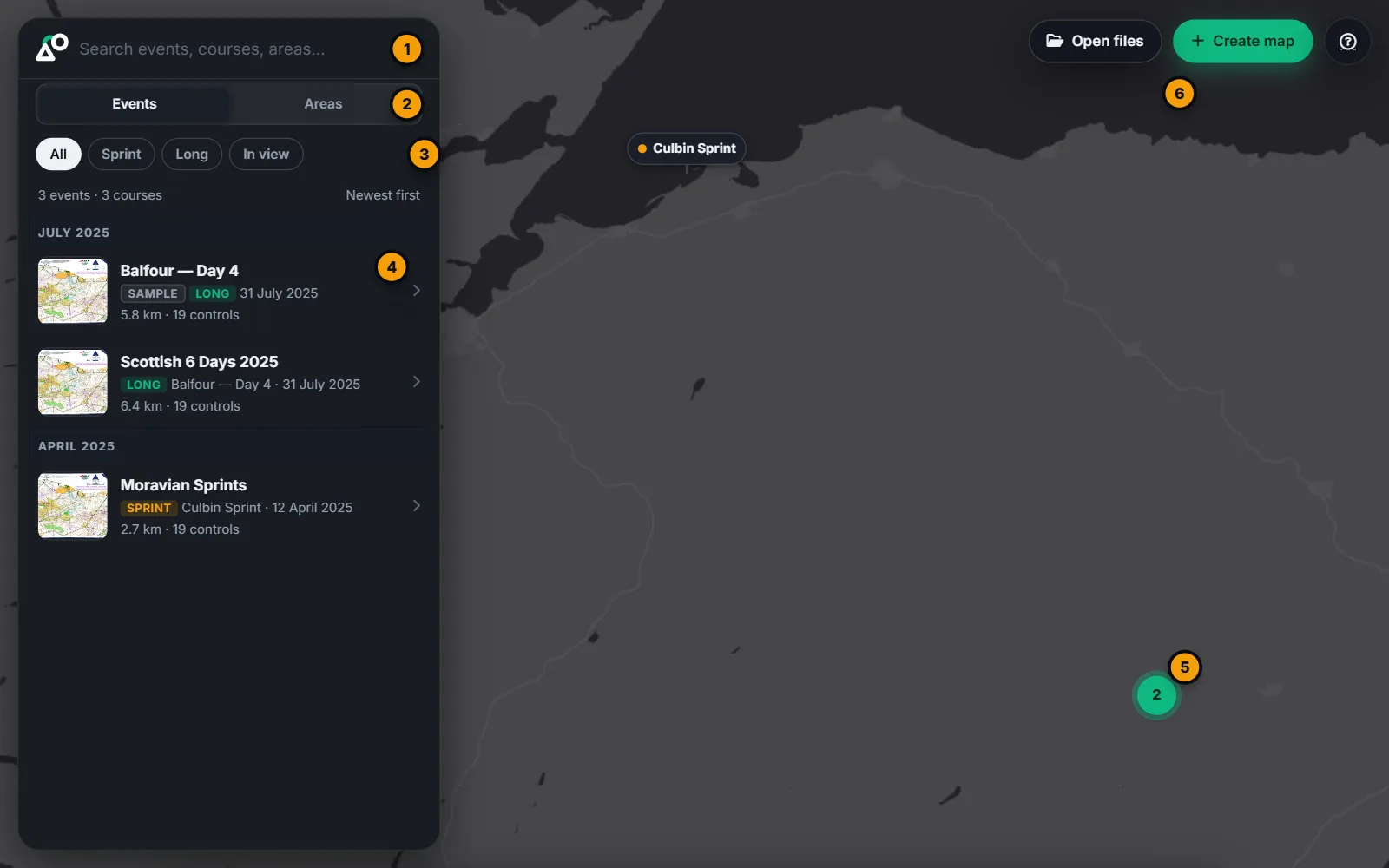Screen dimensions: 1389x868
Task: Click the '2.7 km · 19 controls' text
Action: click(x=180, y=529)
